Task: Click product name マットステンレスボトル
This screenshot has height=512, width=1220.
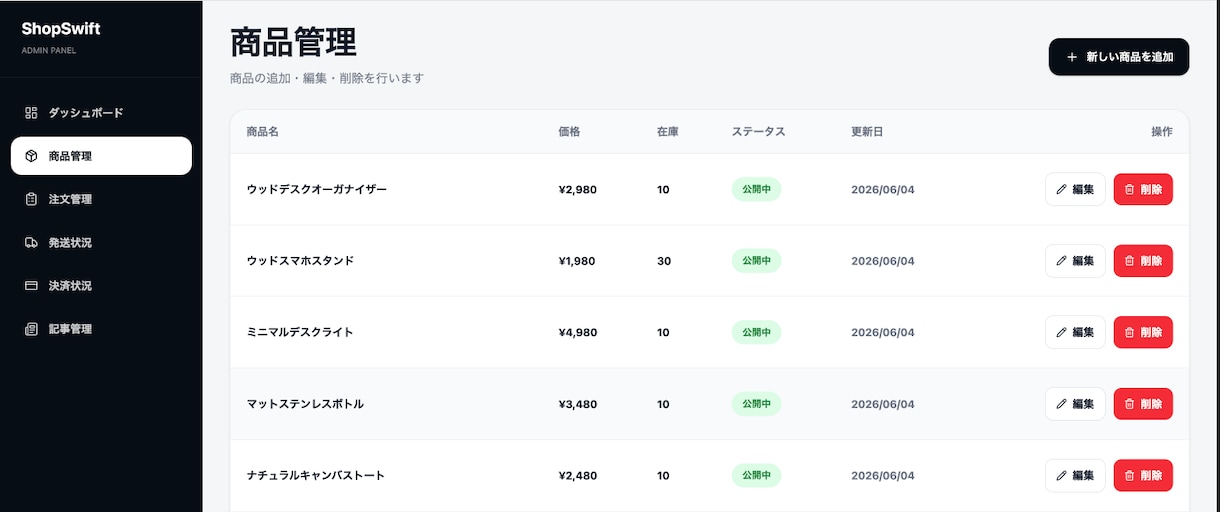Action: [x=305, y=404]
